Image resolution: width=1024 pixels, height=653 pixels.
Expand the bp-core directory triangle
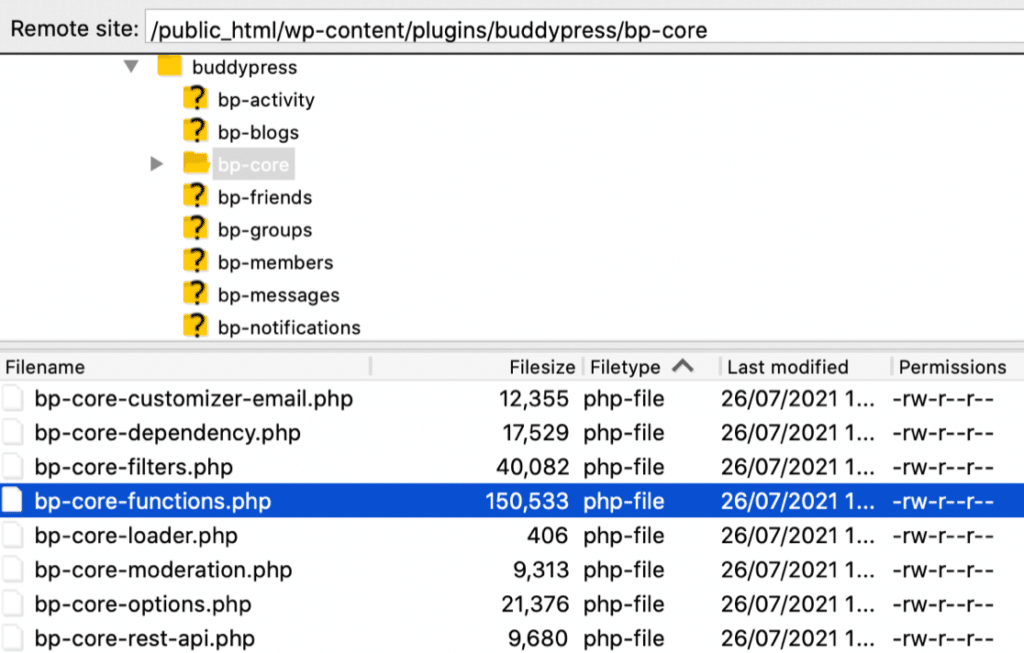point(157,163)
